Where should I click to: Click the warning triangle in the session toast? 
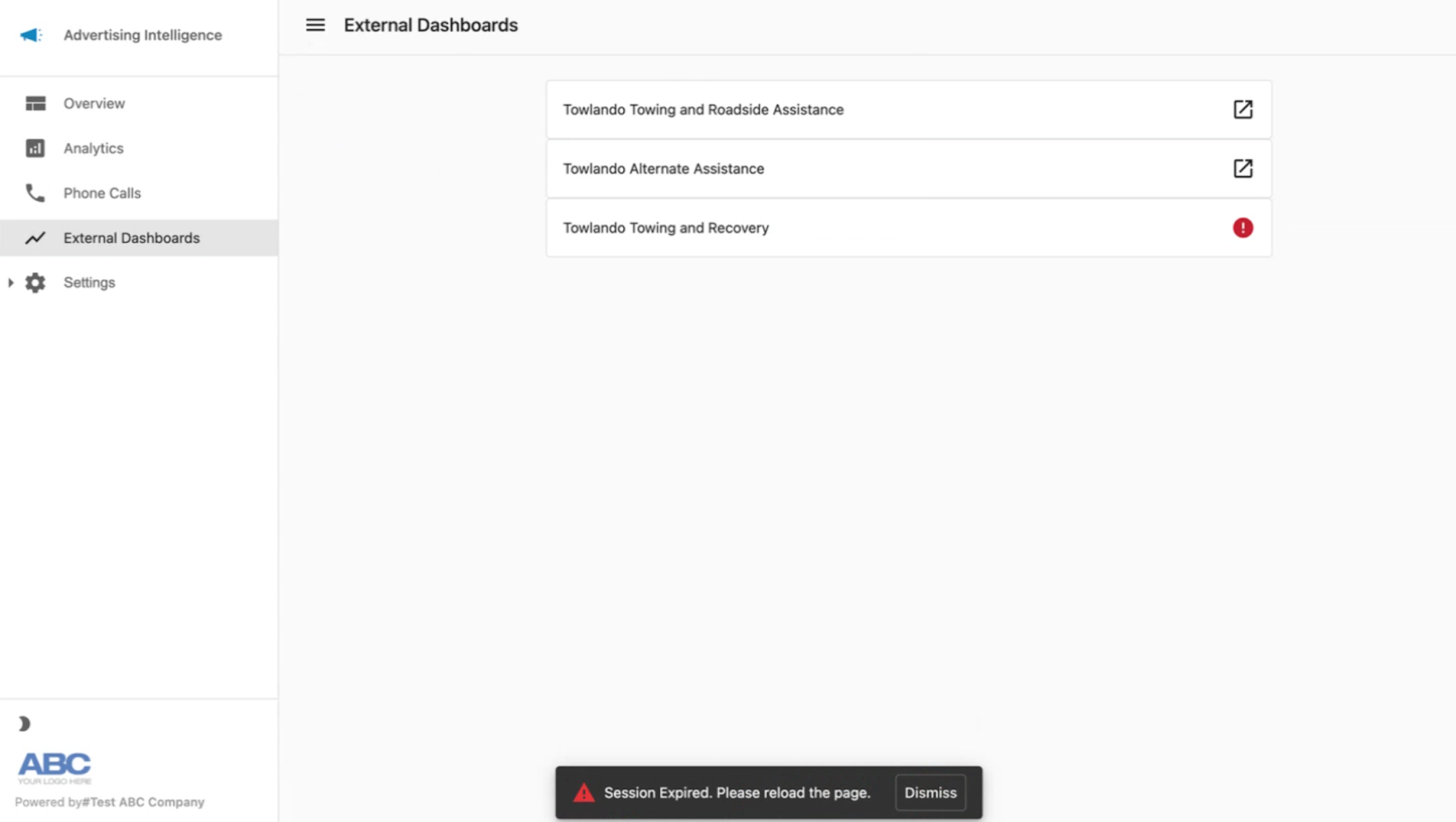[x=583, y=792]
